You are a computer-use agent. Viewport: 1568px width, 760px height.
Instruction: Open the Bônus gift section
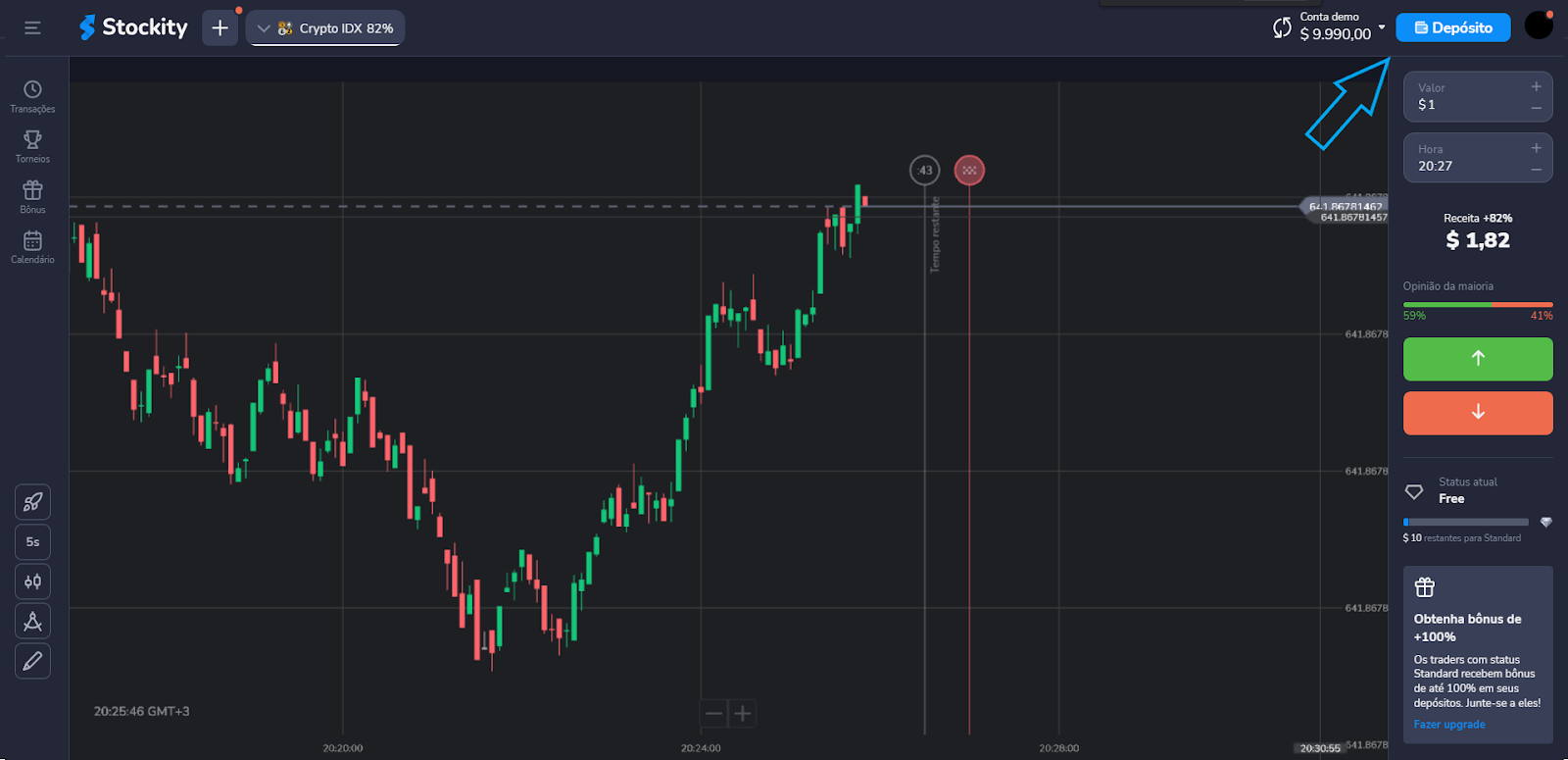[32, 196]
